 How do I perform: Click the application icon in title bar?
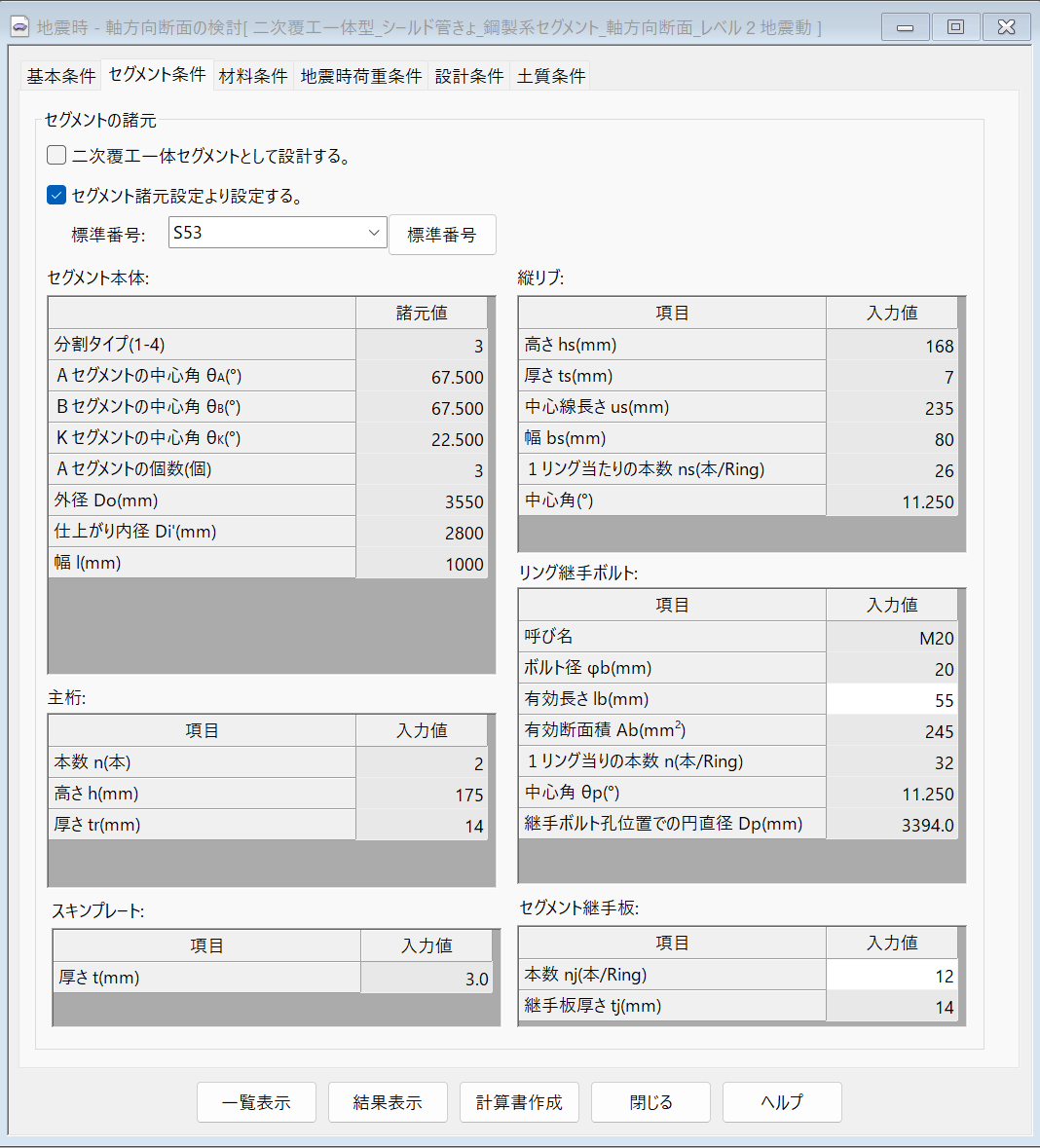pos(19,27)
